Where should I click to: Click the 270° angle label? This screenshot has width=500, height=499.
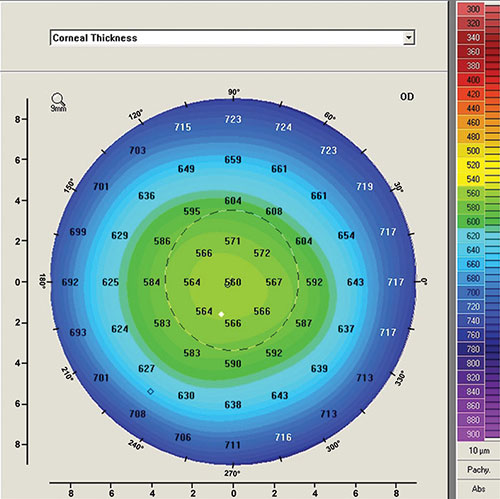[x=232, y=474]
